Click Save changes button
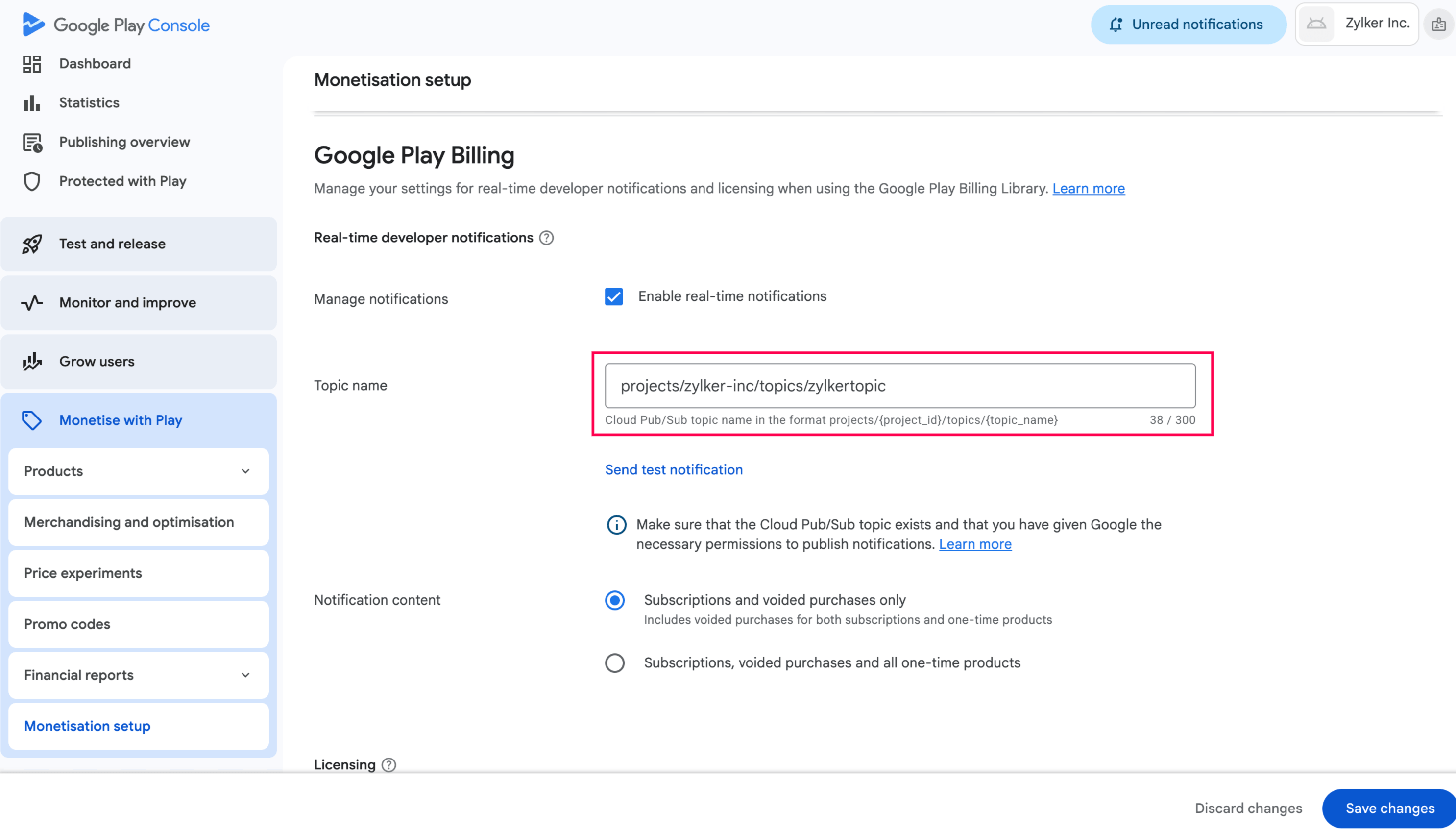This screenshot has height=833, width=1456. pos(1390,808)
